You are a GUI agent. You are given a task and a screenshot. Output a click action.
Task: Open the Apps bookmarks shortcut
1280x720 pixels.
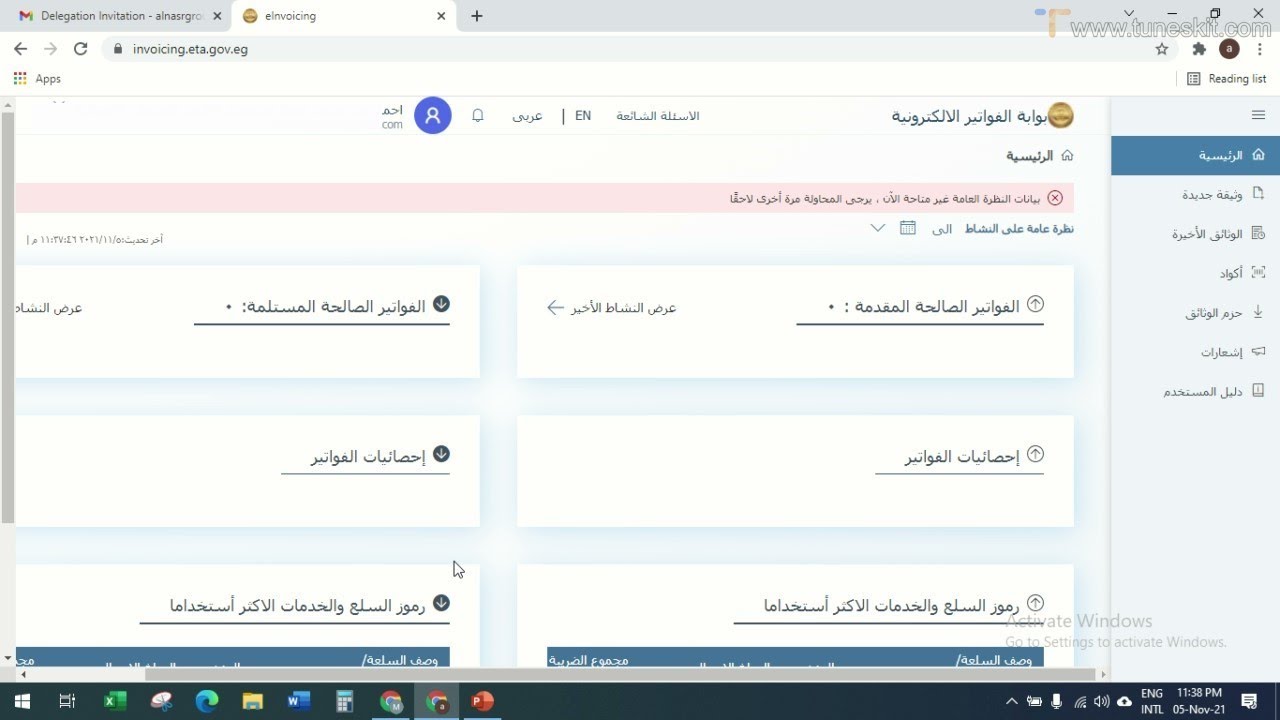[x=37, y=79]
